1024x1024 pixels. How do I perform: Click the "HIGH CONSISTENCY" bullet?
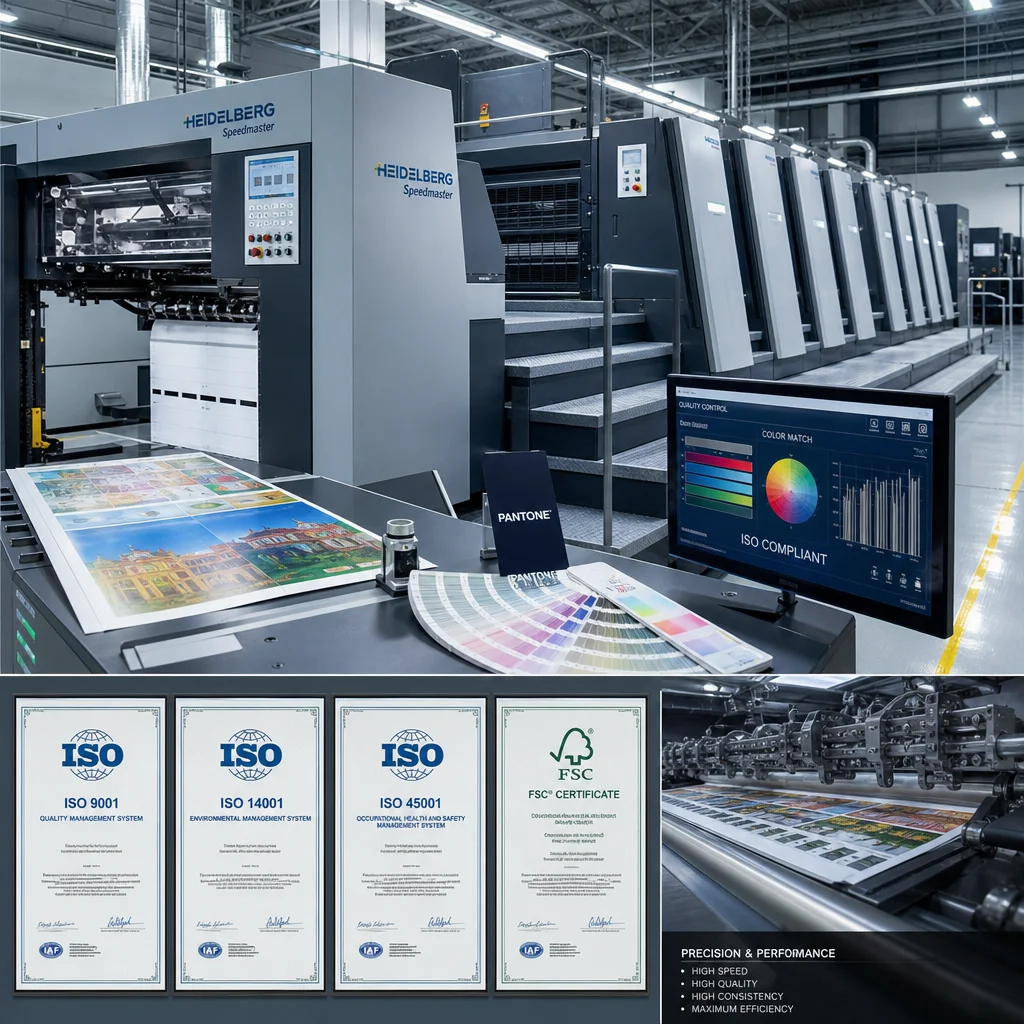737,997
